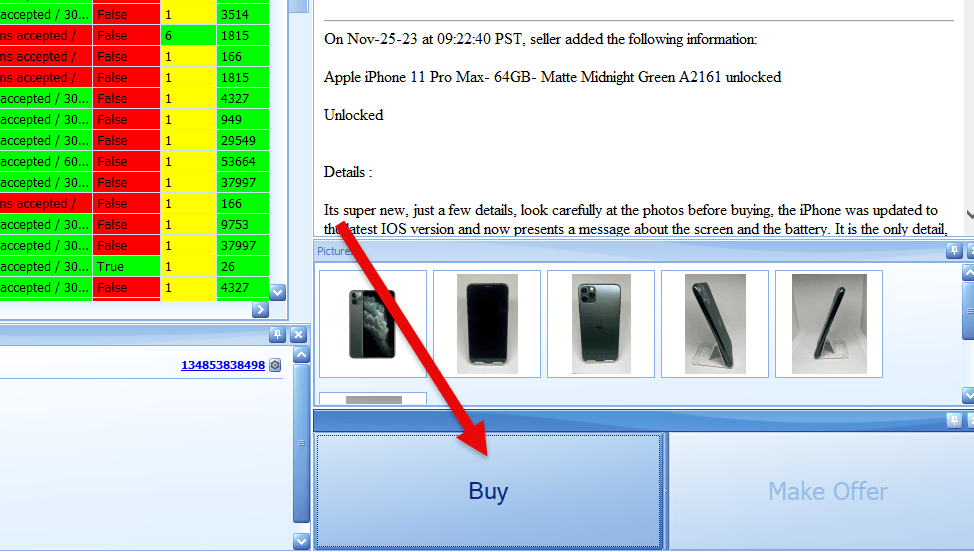Screen dimensions: 974x552
Task: Click the 'On Nov-25-23 at 09:22:40 PST' line
Action: (x=540, y=39)
